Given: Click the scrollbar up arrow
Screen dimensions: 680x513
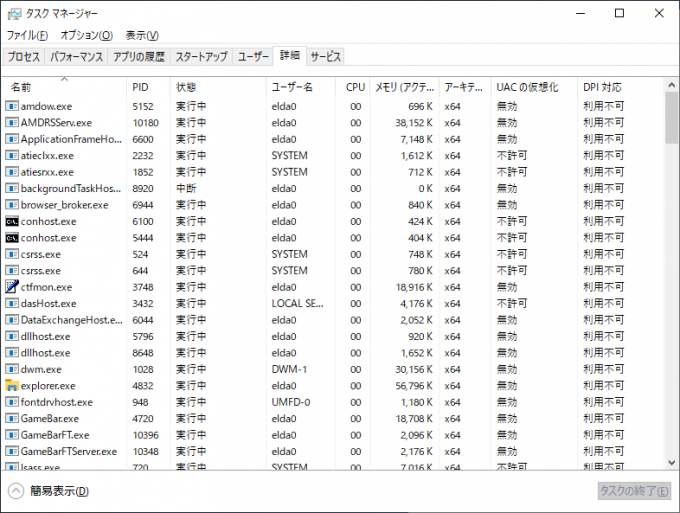Looking at the screenshot, I should [672, 85].
